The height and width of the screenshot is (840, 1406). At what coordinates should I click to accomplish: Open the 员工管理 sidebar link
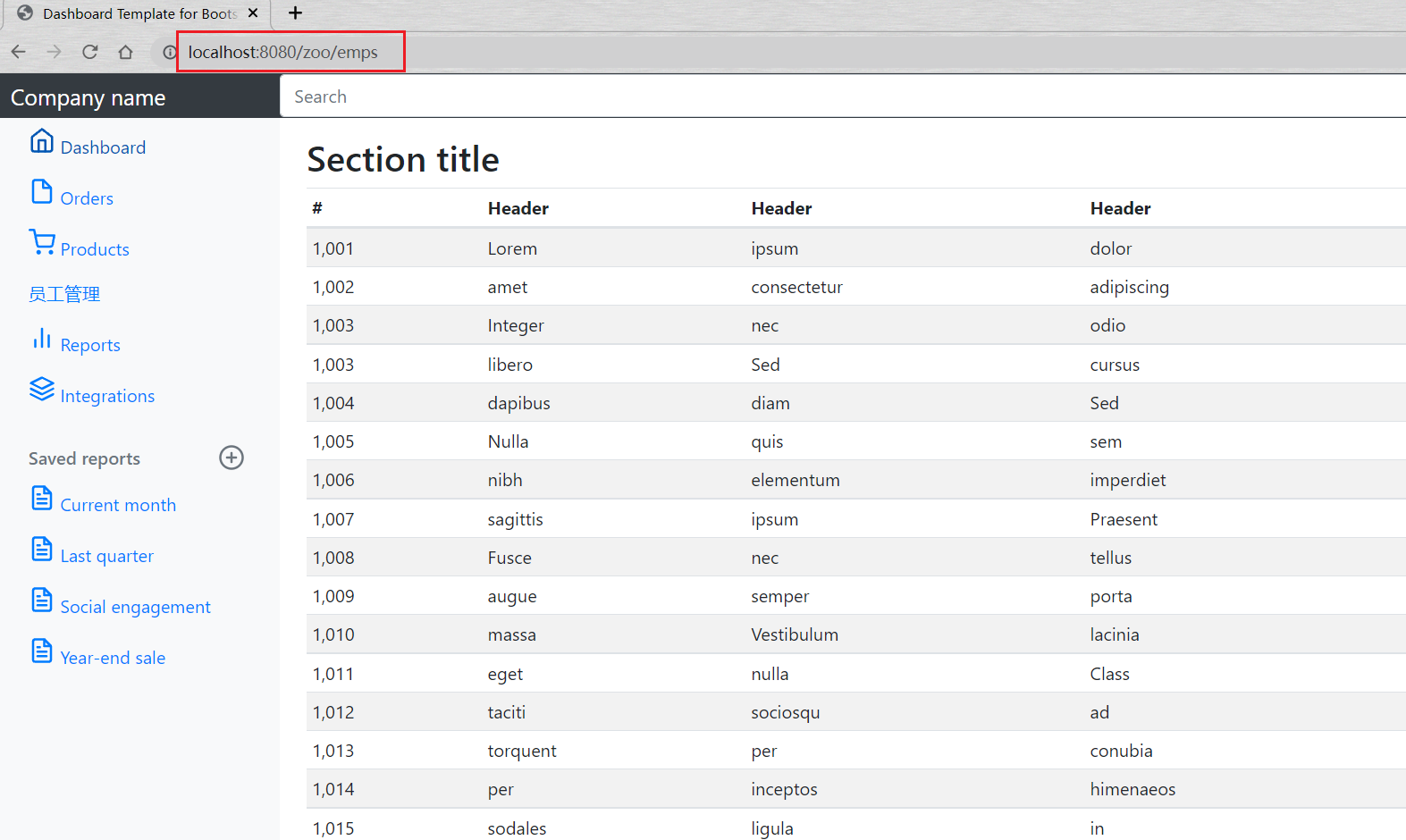click(64, 294)
